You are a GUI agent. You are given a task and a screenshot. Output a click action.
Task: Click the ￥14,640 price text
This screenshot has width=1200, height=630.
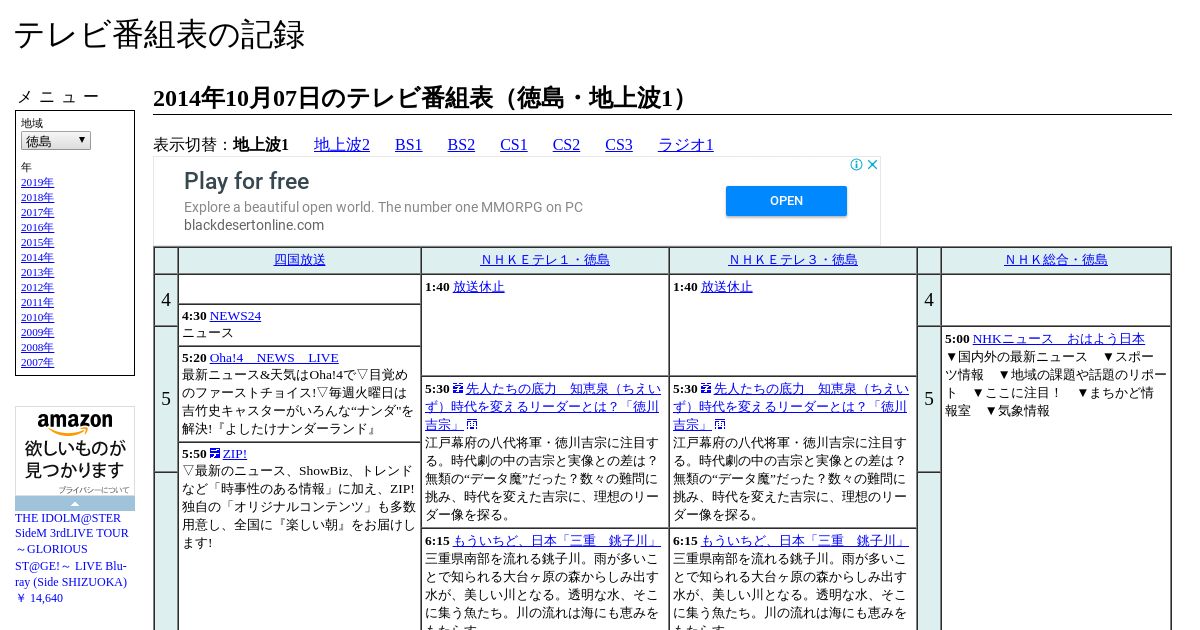pyautogui.click(x=39, y=598)
